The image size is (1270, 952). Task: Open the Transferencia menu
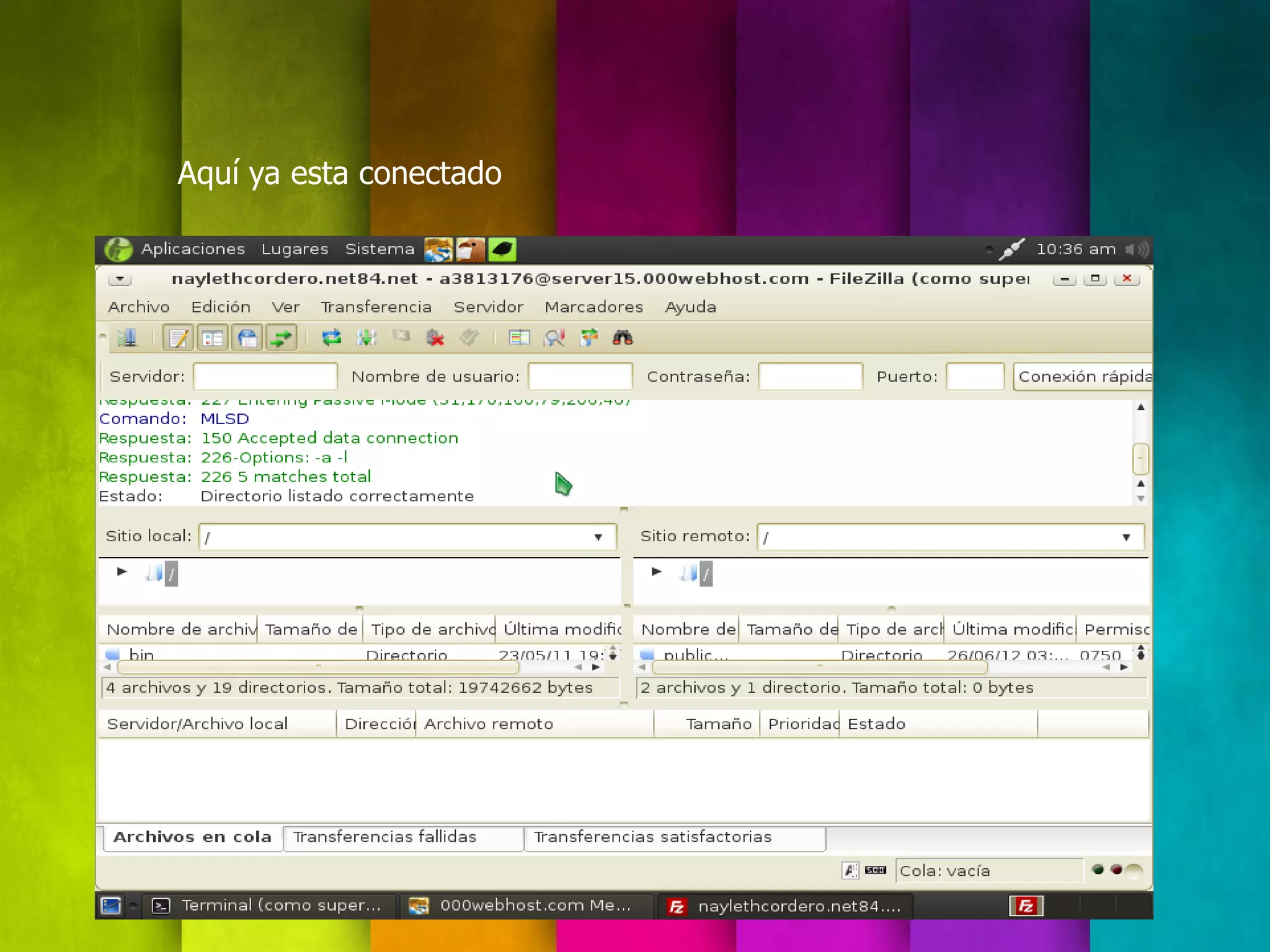[376, 307]
